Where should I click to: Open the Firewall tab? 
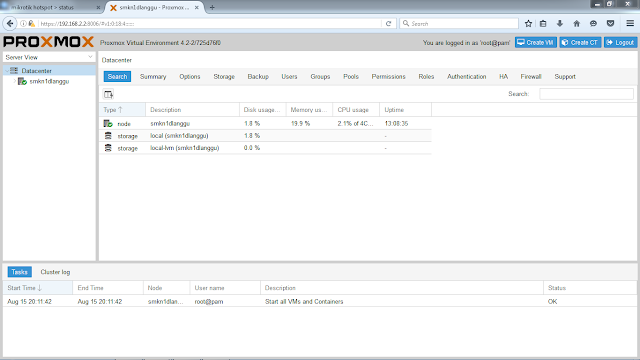[x=531, y=76]
